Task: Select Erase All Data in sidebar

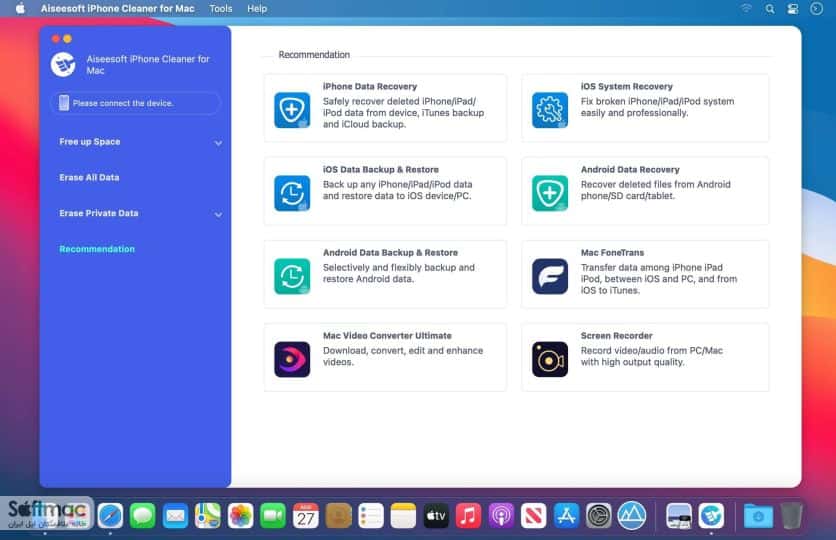Action: (x=89, y=178)
